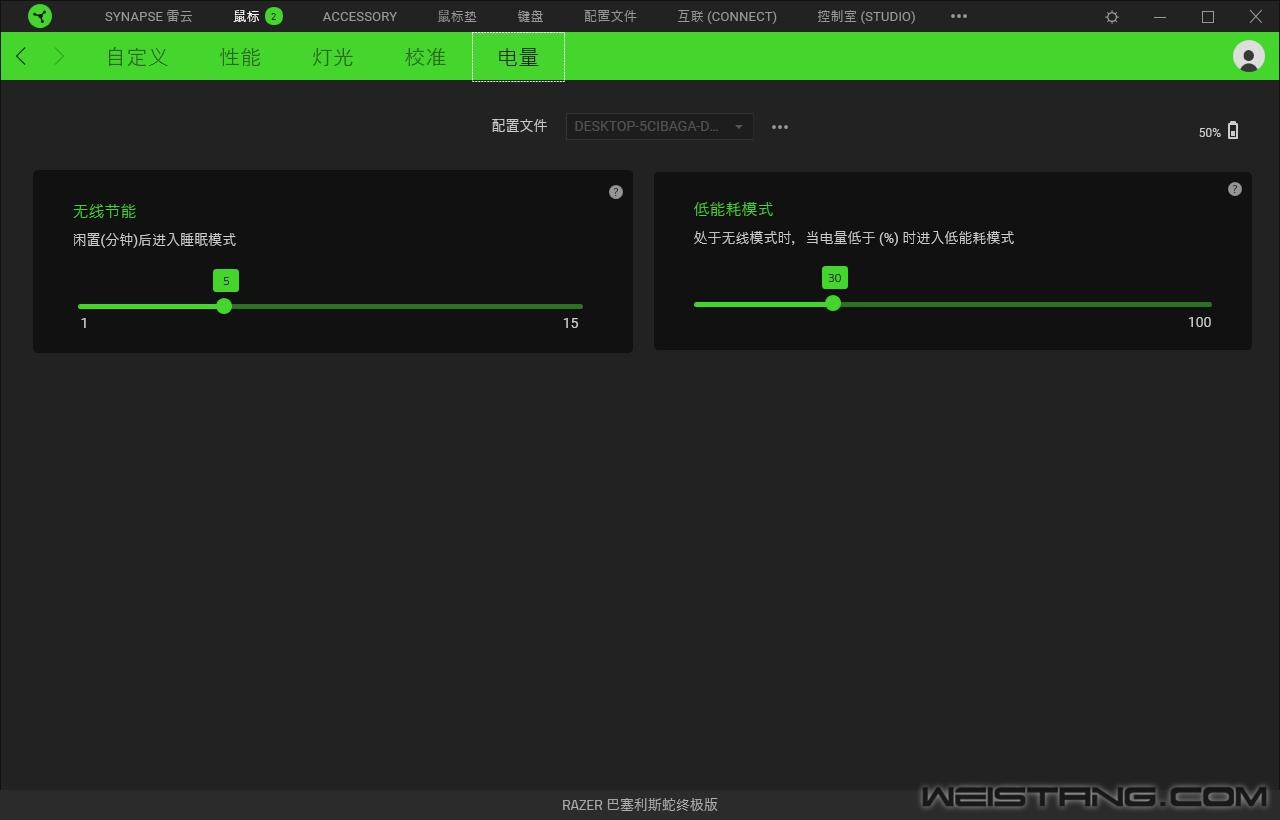
Task: Click the sleep mode idle-minutes slider handle
Action: 224,306
